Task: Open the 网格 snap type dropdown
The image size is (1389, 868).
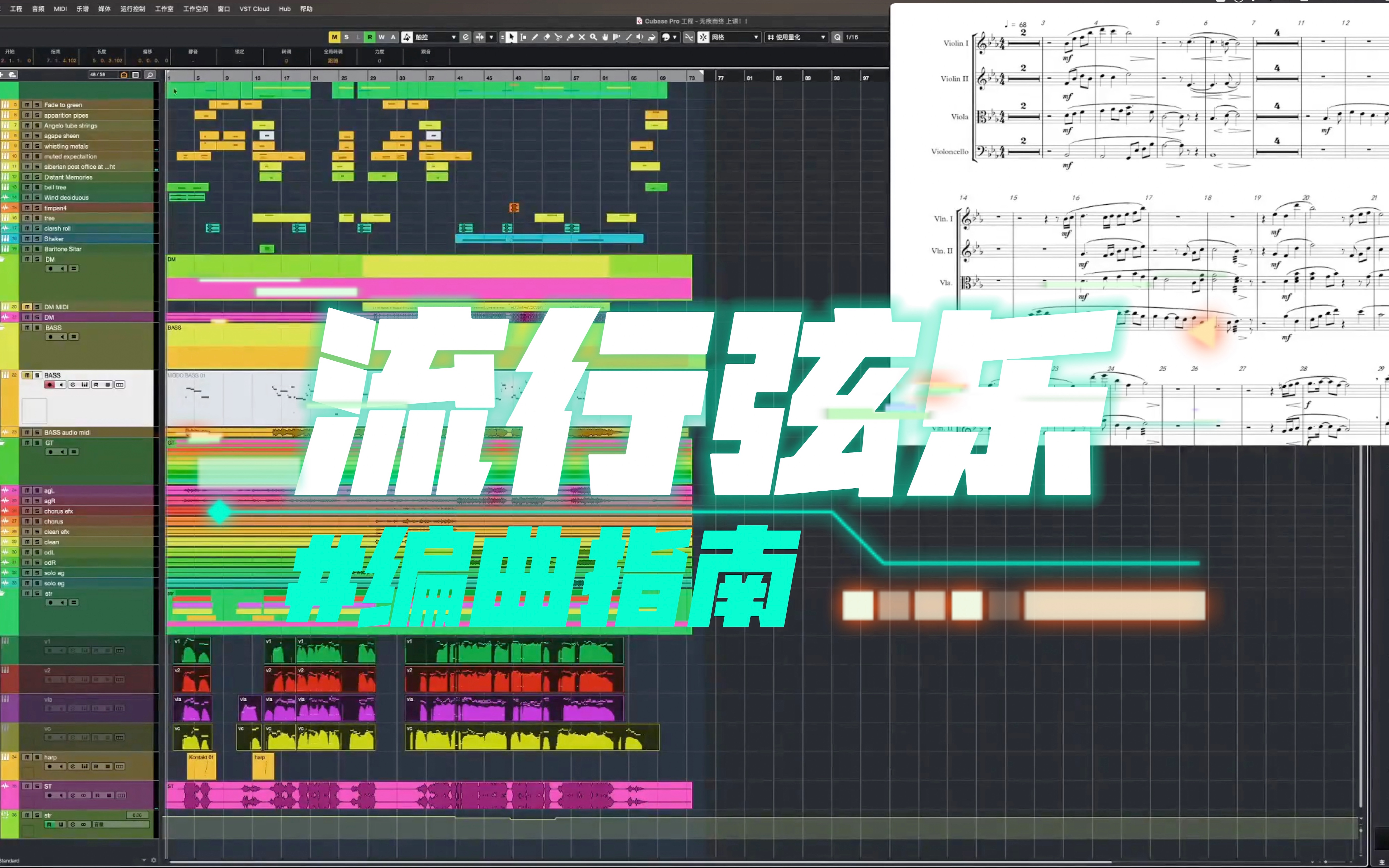Action: tap(735, 37)
